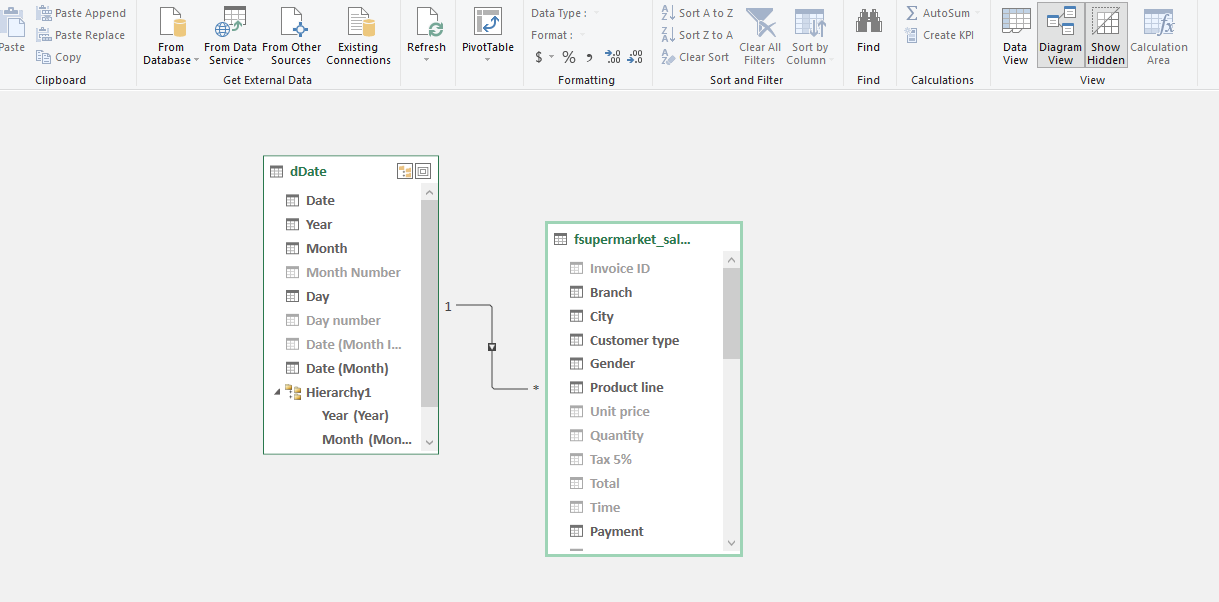Screen dimensions: 1219x602
Task: Click scroll up arrow in fsupermarket table
Action: point(731,260)
